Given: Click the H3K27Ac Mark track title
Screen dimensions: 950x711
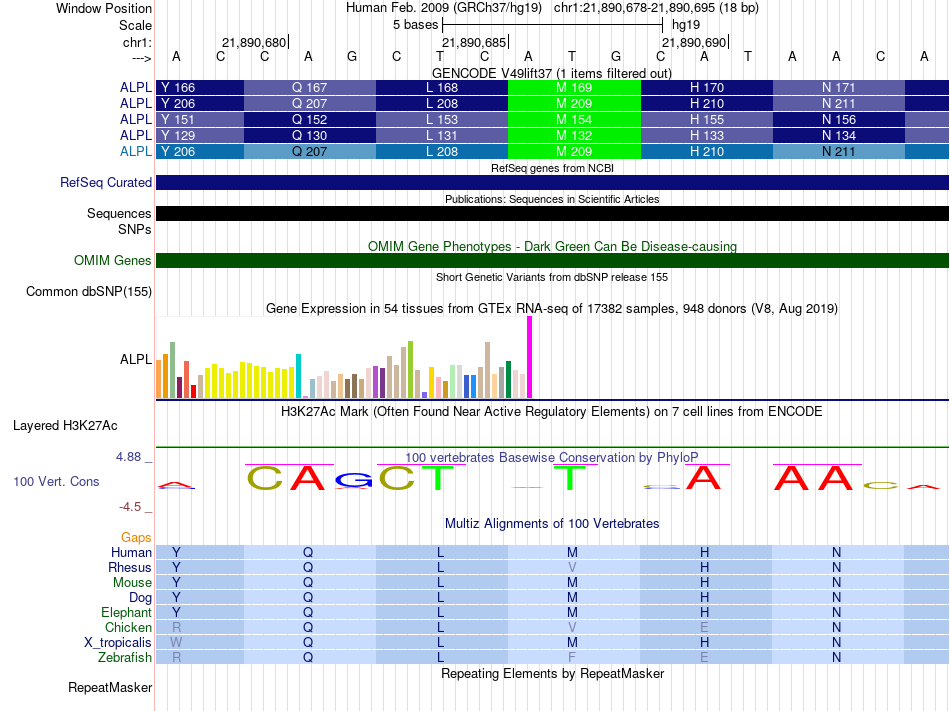Looking at the screenshot, I should tap(551, 412).
